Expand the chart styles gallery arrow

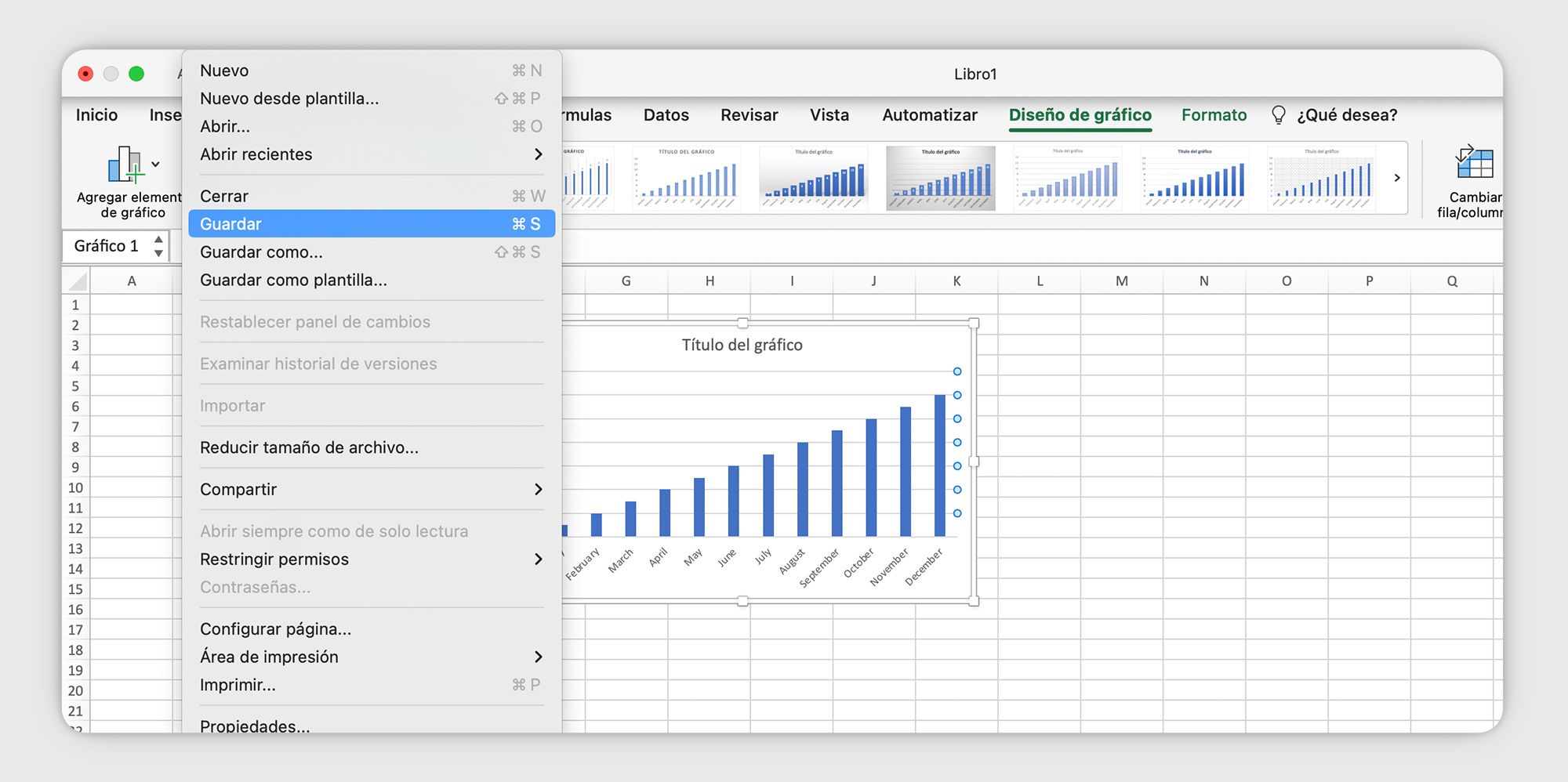click(1397, 178)
